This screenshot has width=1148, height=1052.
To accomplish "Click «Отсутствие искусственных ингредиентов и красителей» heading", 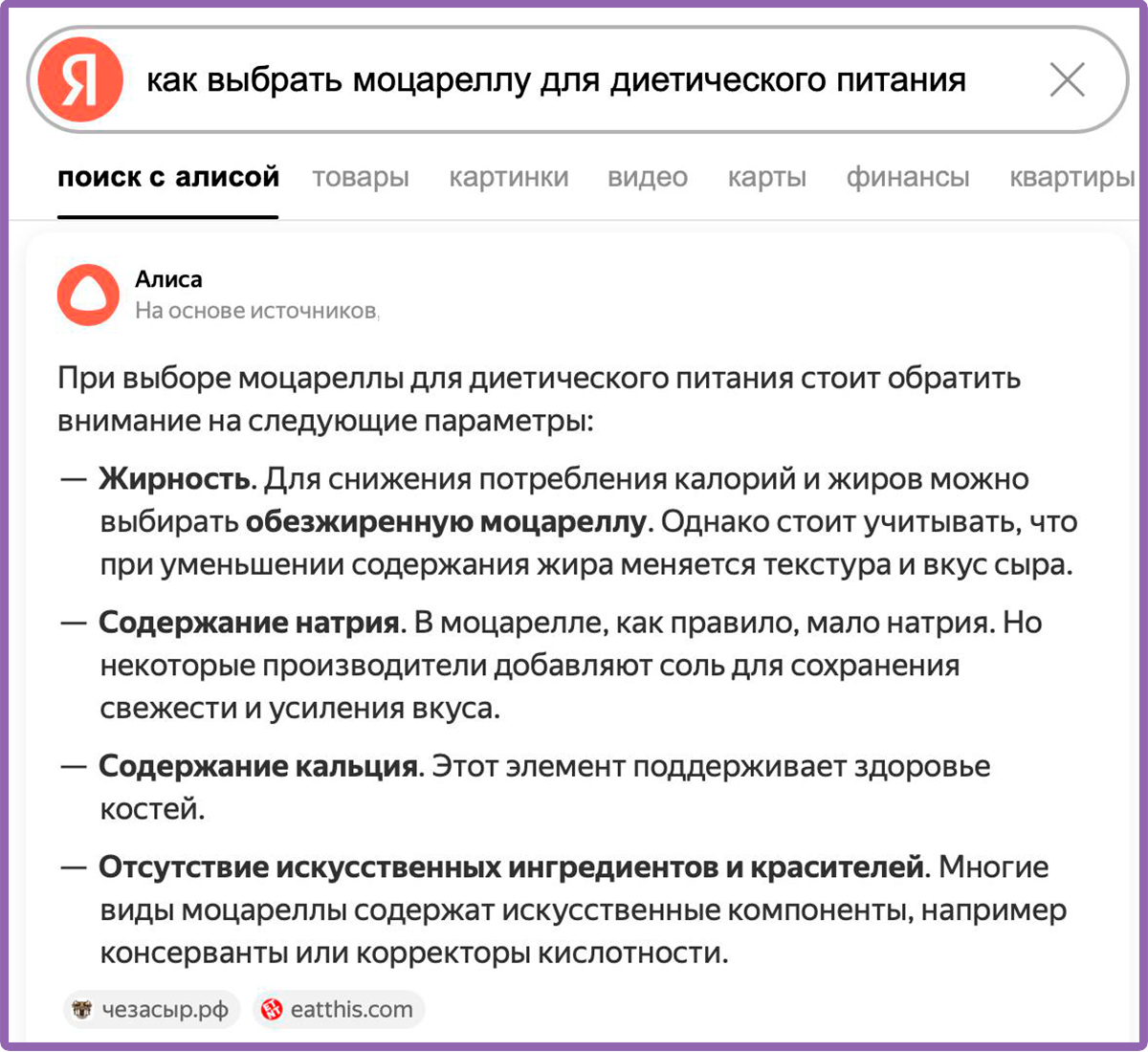I will [512, 867].
